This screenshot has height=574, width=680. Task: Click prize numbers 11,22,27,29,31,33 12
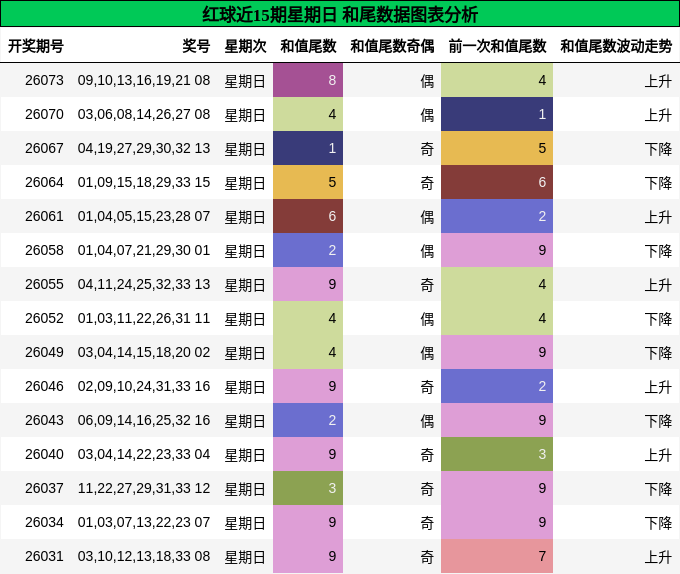pos(144,488)
